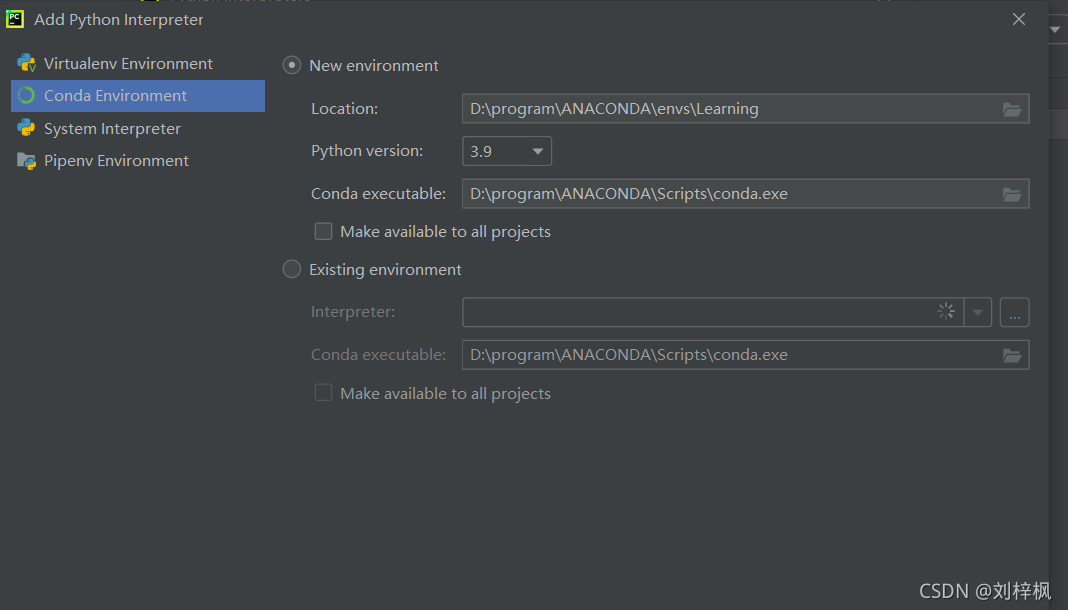
Task: Open the dropdown arrow behind the dialog
Action: tap(1055, 30)
